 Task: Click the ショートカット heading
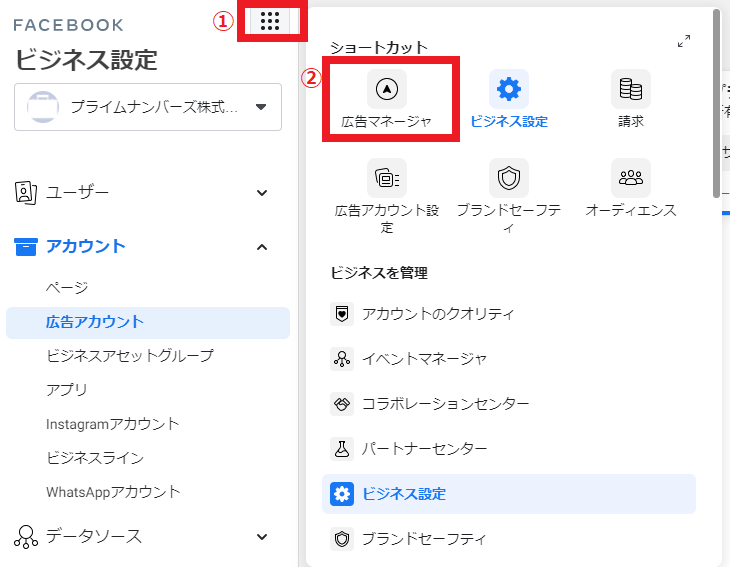click(x=379, y=47)
